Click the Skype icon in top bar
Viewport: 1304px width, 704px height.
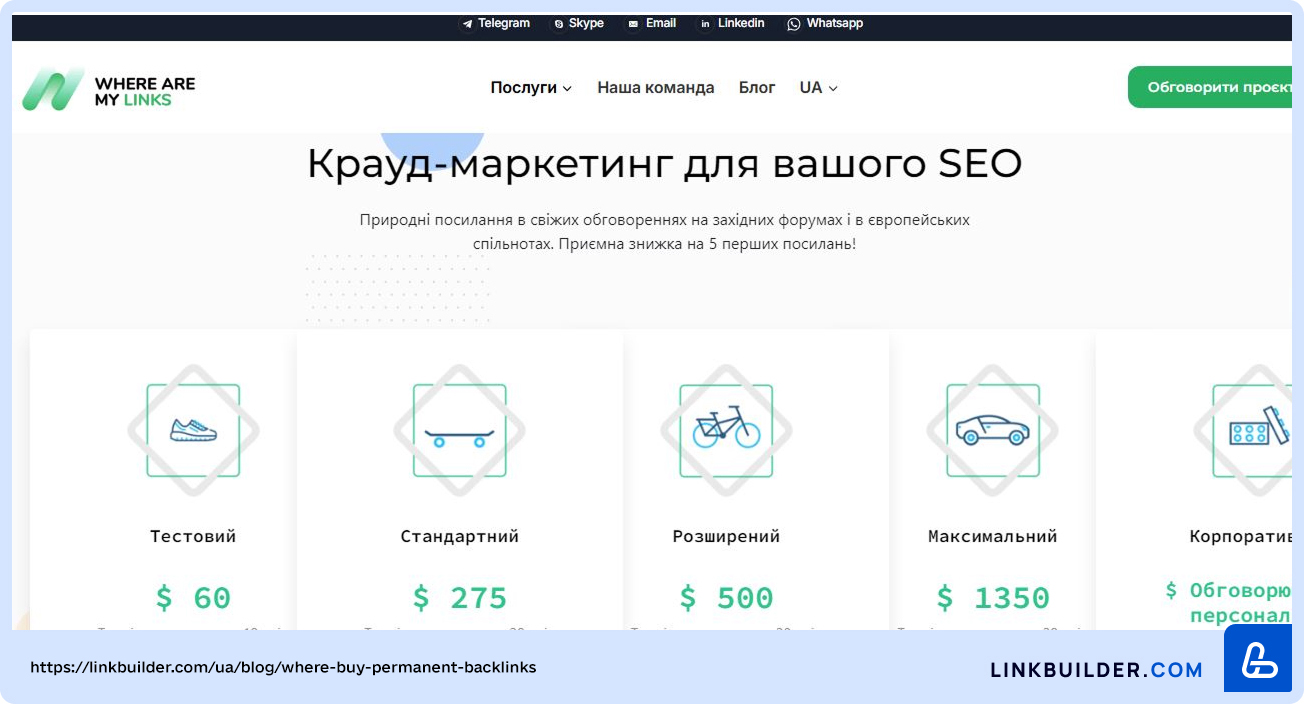[x=558, y=24]
